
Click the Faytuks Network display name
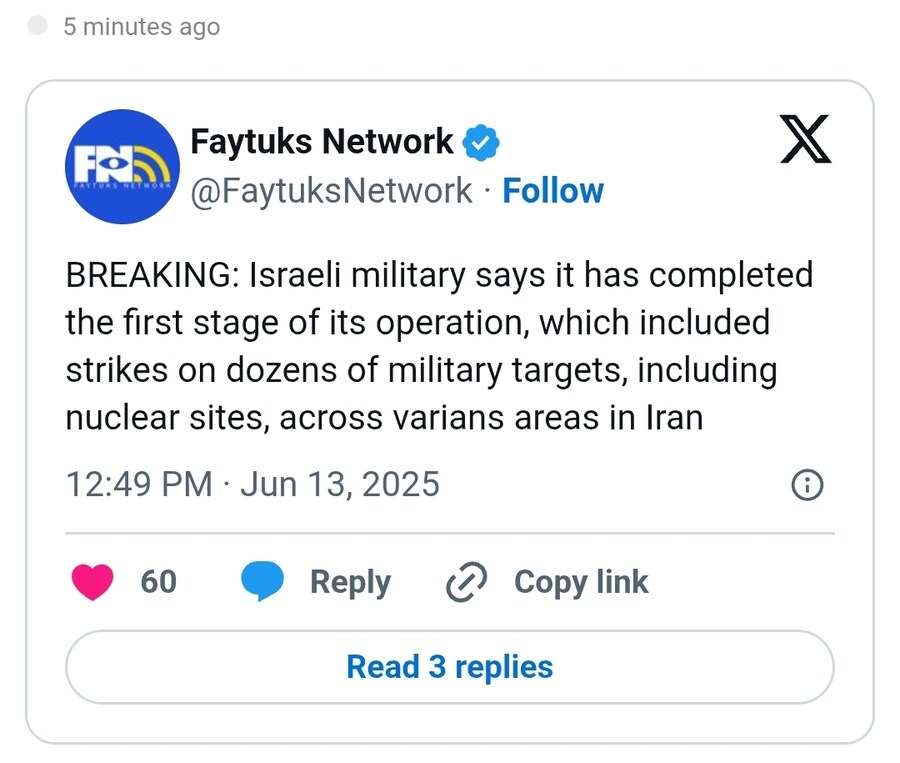[321, 141]
